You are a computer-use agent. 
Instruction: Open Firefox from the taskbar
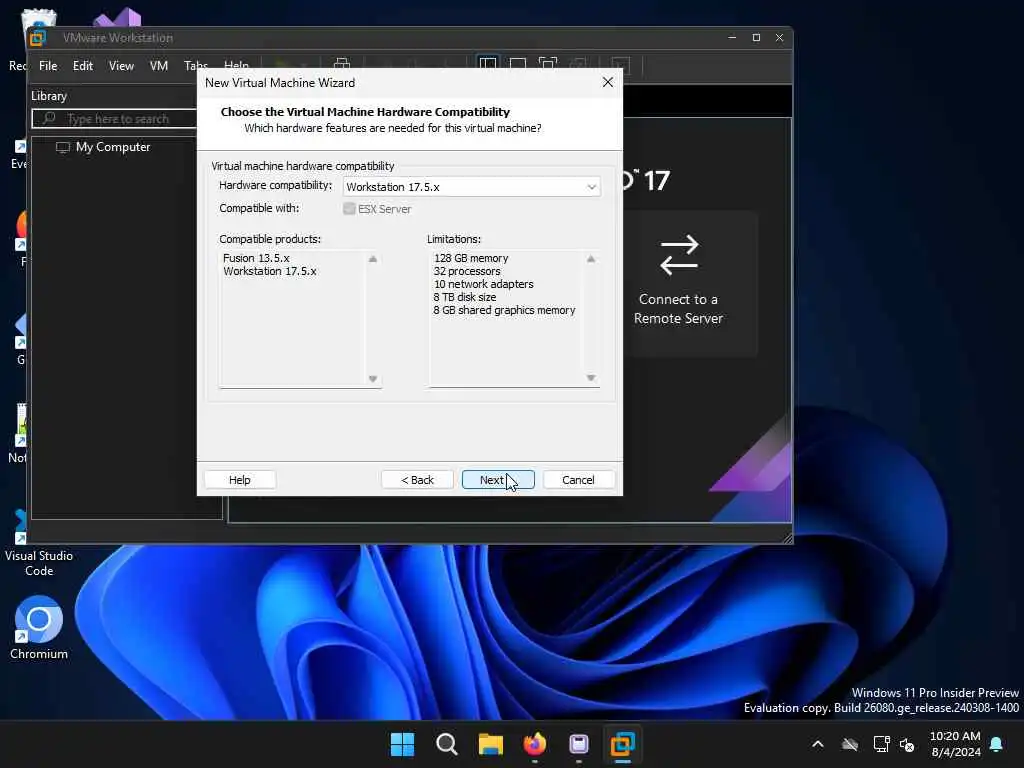pyautogui.click(x=535, y=744)
